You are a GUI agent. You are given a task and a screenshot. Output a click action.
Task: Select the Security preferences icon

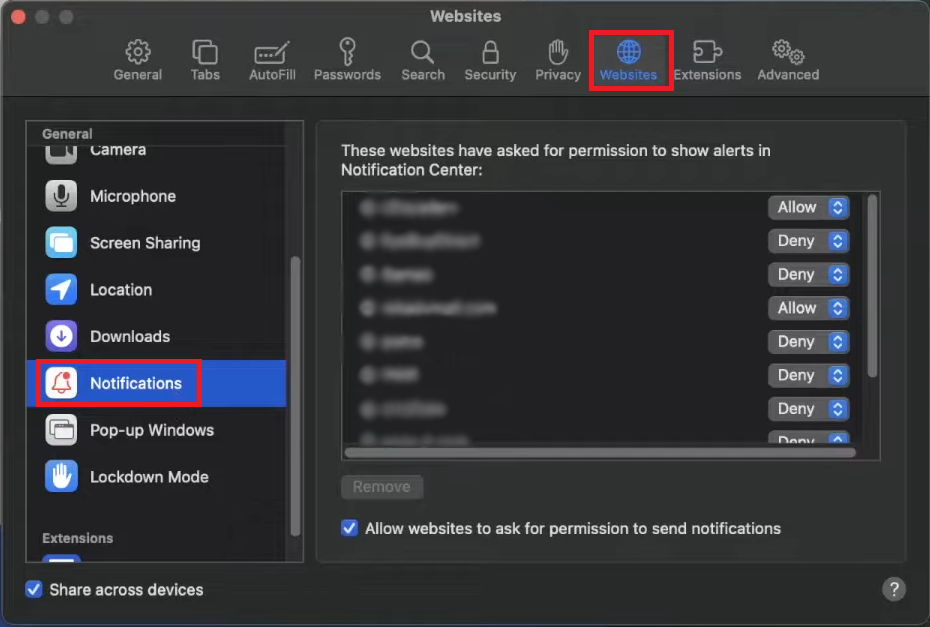490,58
